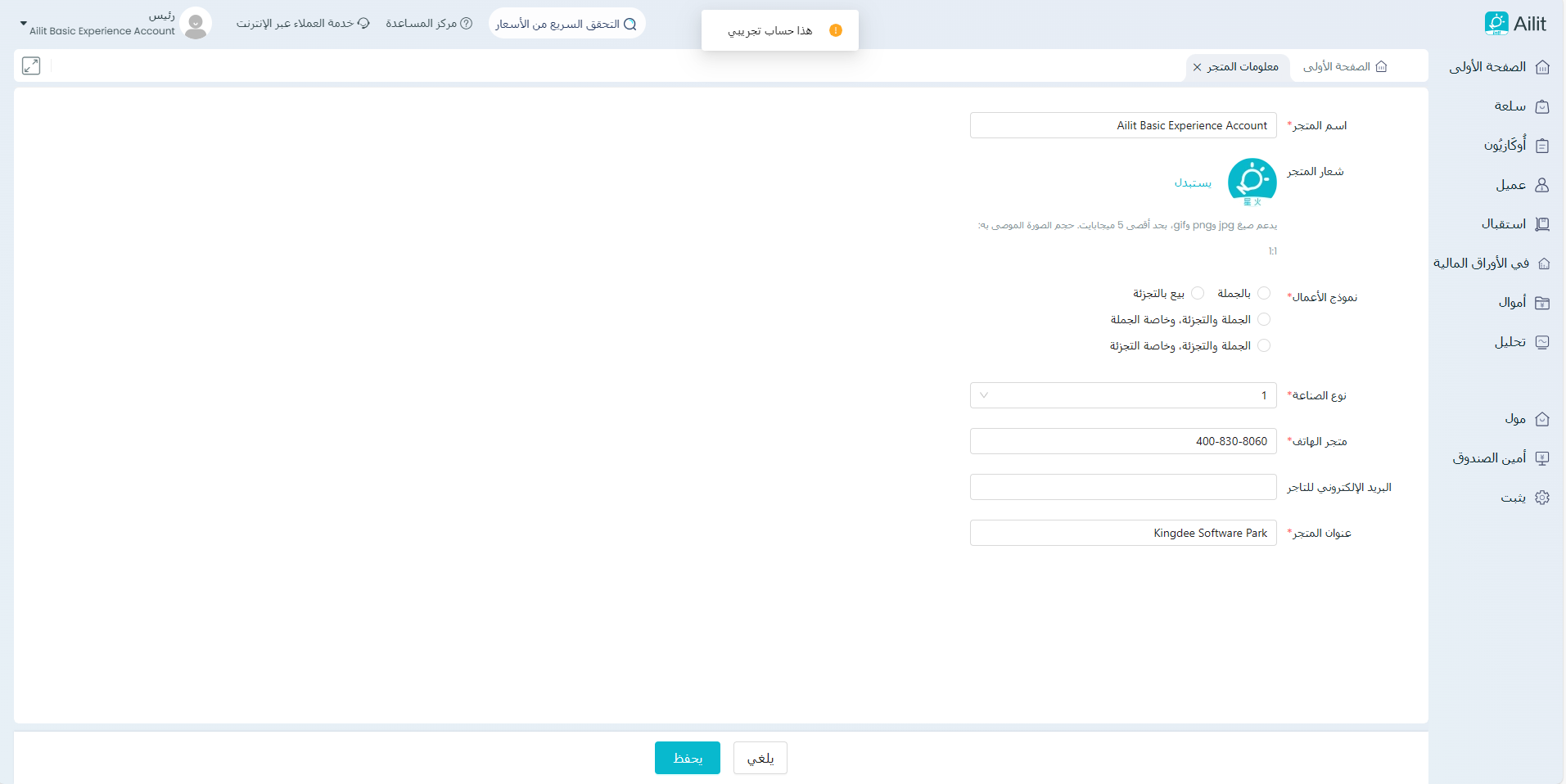Viewport: 1566px width, 784px height.
Task: Open the settings gear icon in sidebar
Action: click(x=1542, y=498)
